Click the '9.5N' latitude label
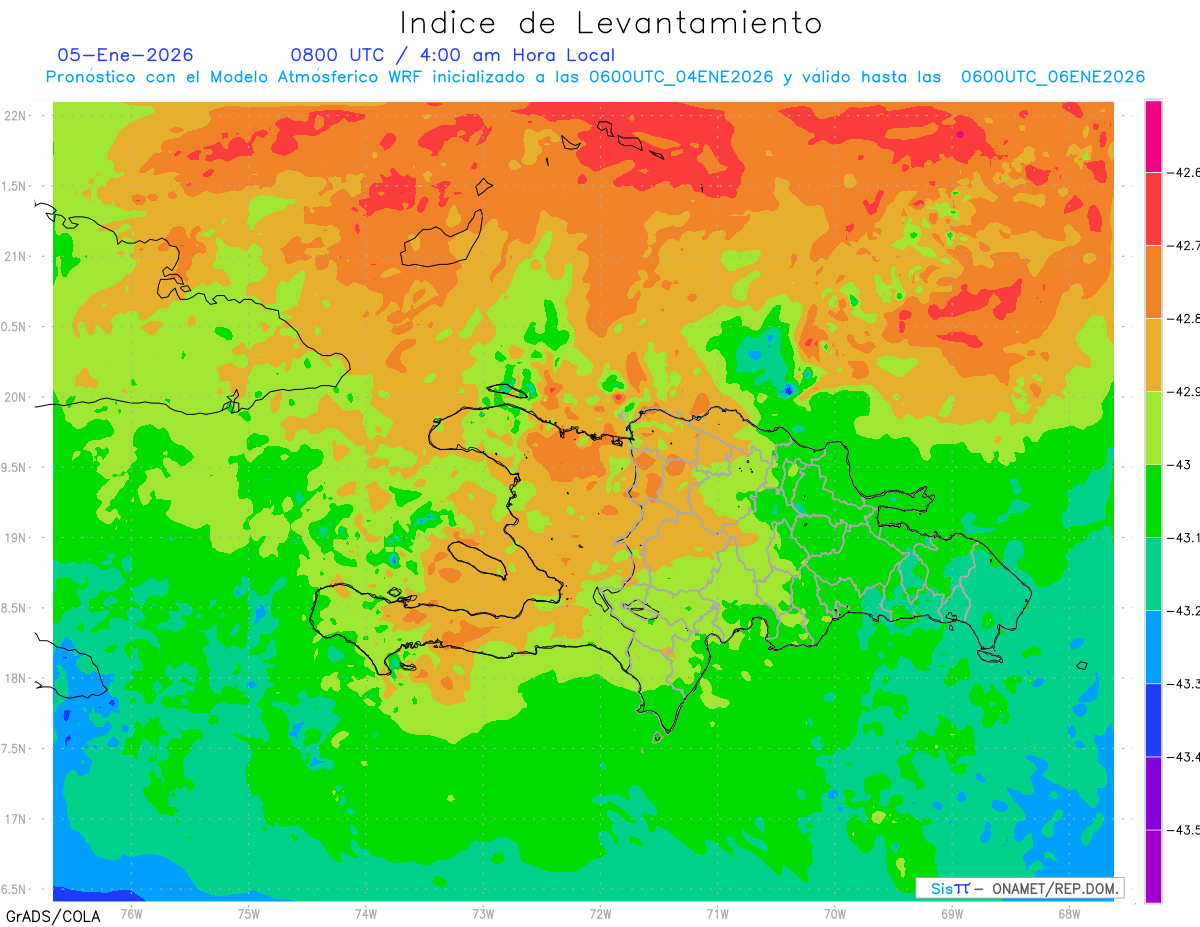 pyautogui.click(x=15, y=468)
